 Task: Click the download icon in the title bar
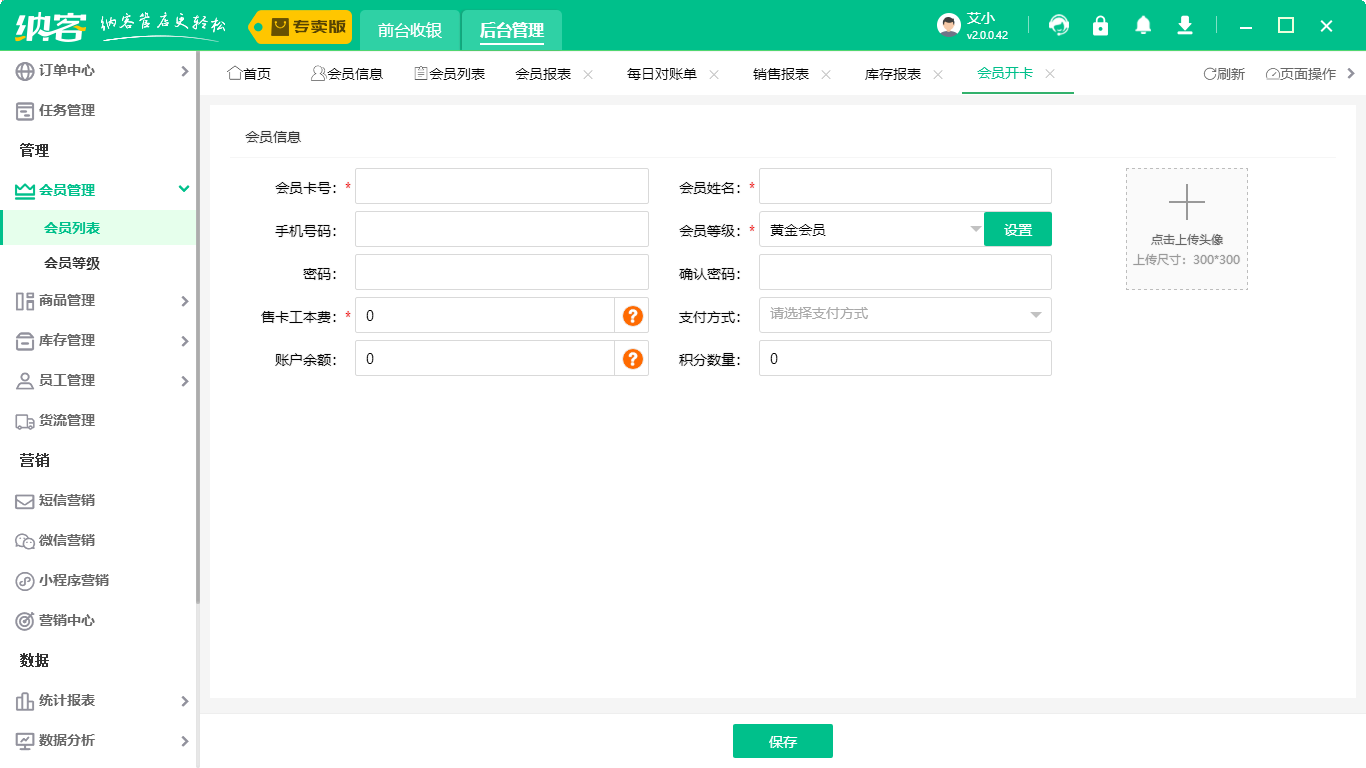pos(1184,25)
